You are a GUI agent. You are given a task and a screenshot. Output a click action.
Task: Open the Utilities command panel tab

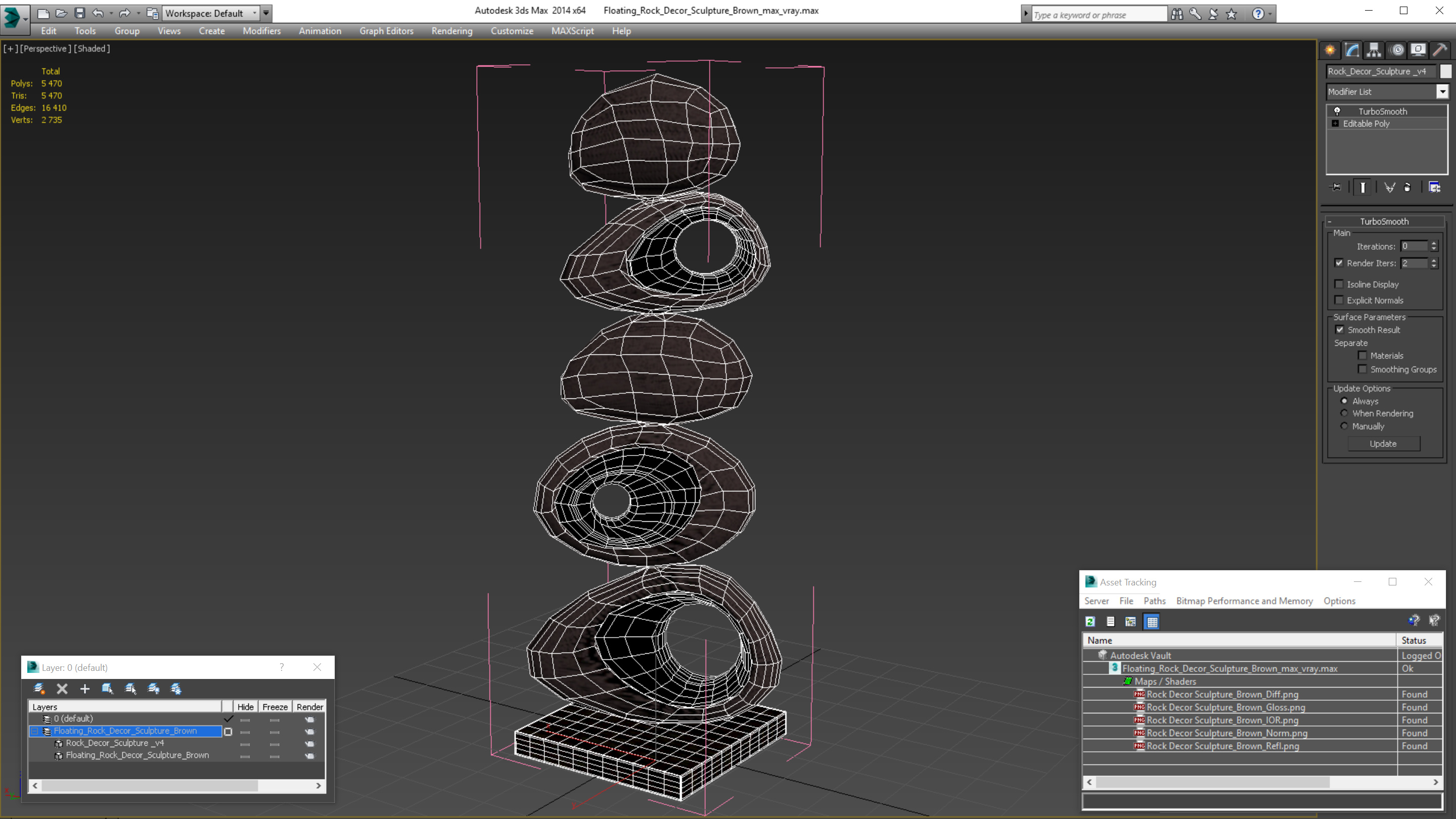[1440, 50]
